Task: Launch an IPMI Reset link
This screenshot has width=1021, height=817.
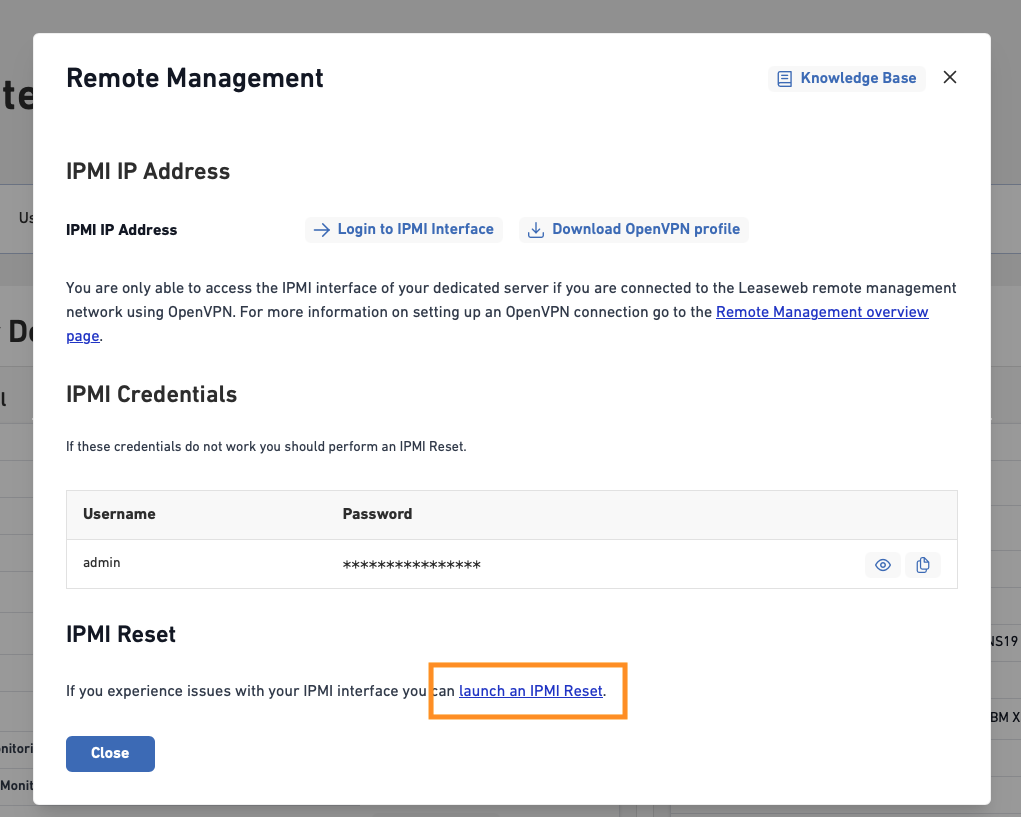Action: [531, 691]
